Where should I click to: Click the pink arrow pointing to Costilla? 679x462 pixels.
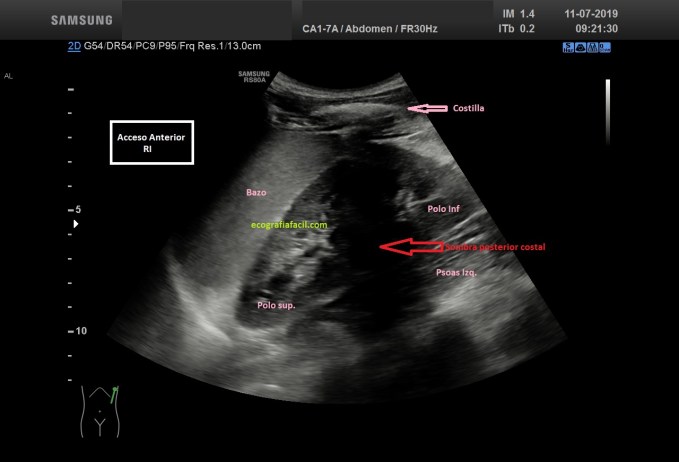click(428, 108)
